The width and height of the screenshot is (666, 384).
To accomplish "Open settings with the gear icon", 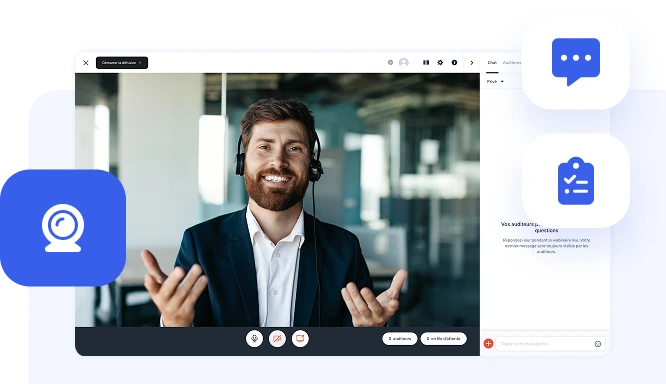I will [x=440, y=62].
